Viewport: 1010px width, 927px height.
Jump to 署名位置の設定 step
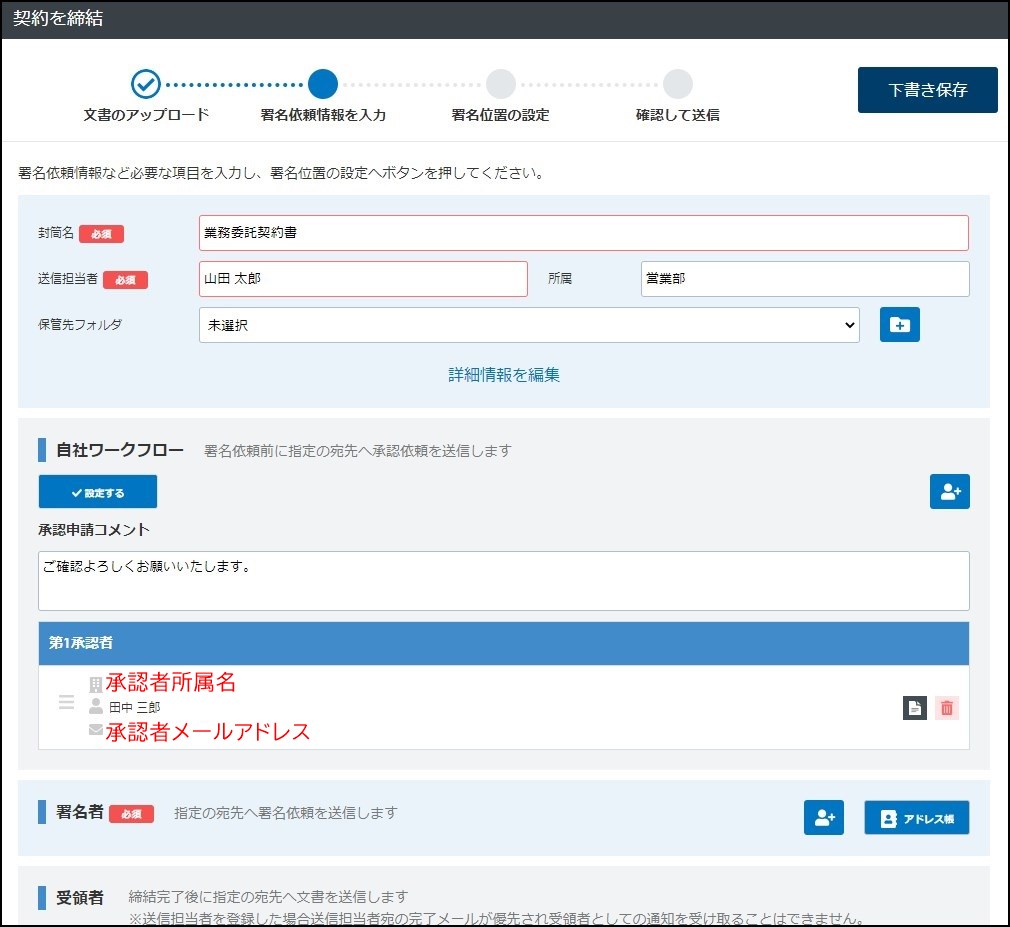pyautogui.click(x=500, y=84)
